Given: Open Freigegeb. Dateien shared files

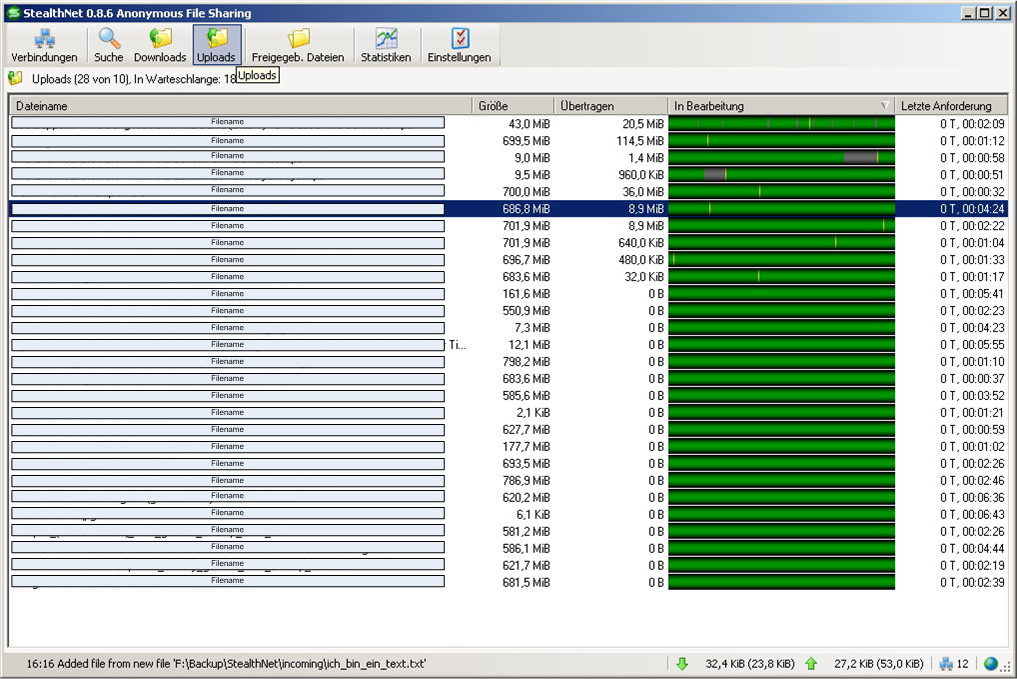Looking at the screenshot, I should click(298, 45).
